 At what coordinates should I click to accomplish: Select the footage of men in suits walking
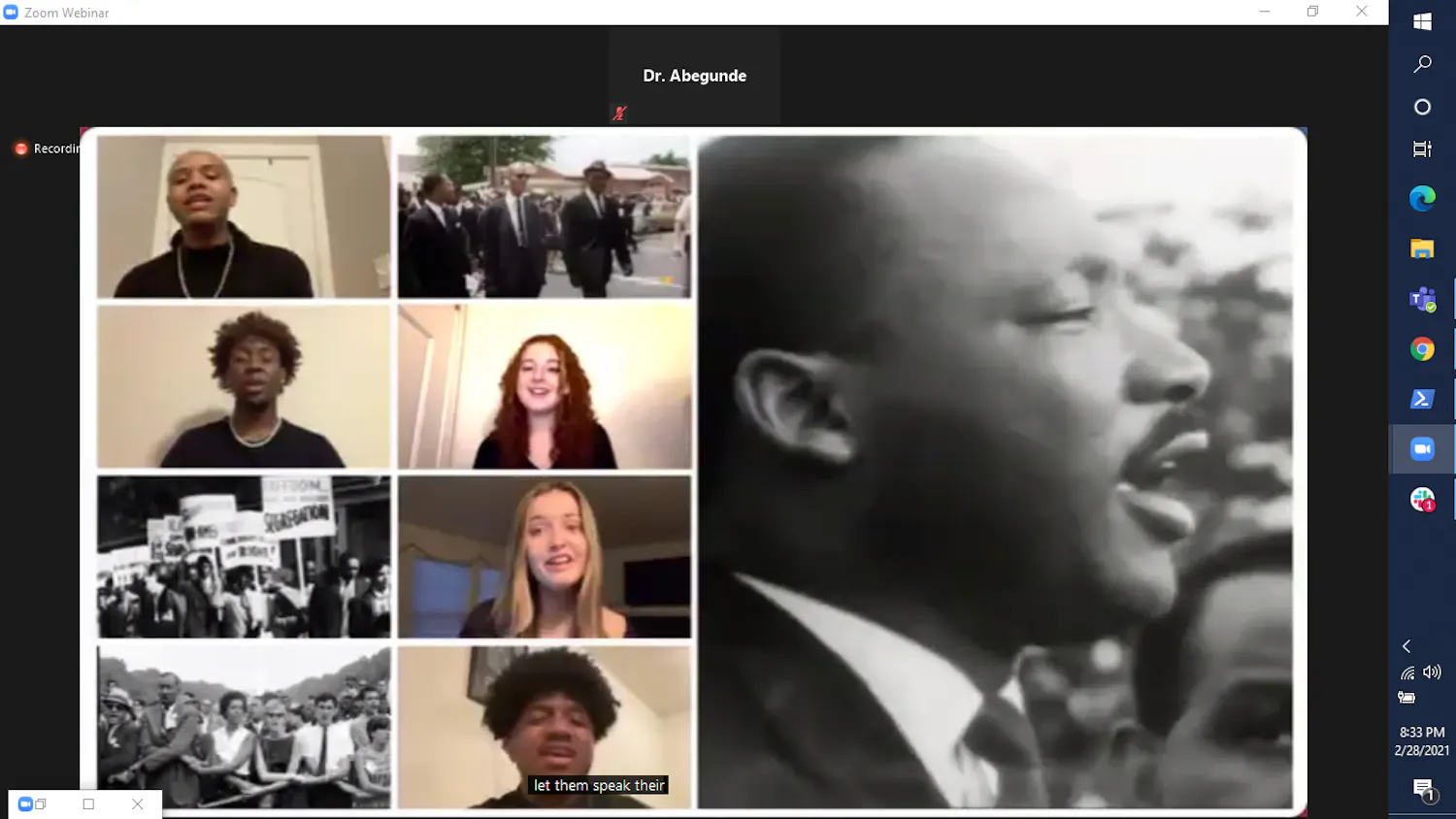(x=545, y=216)
